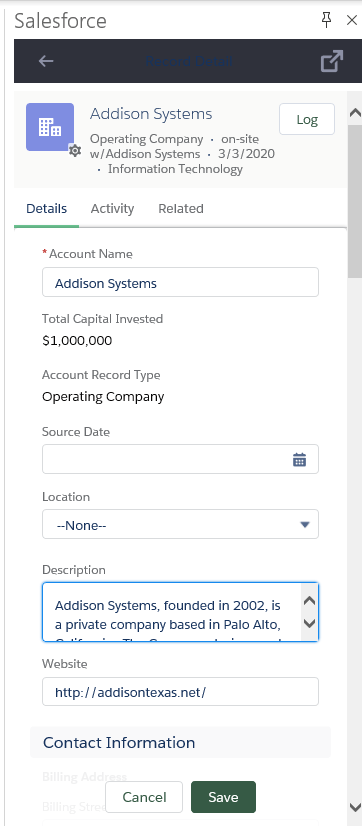
Task: Open the Source Date calendar picker
Action: (299, 459)
